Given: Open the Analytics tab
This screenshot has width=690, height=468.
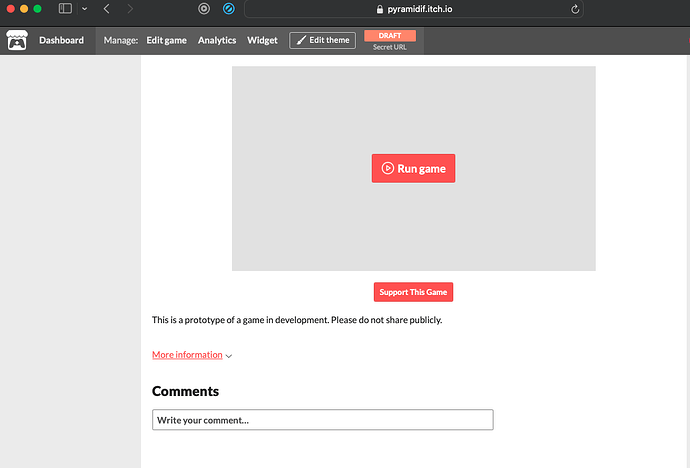Looking at the screenshot, I should pyautogui.click(x=217, y=40).
